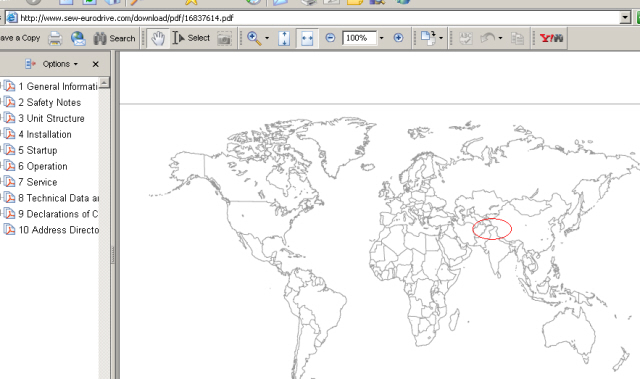Click the PDF icon beside Service

point(9,182)
